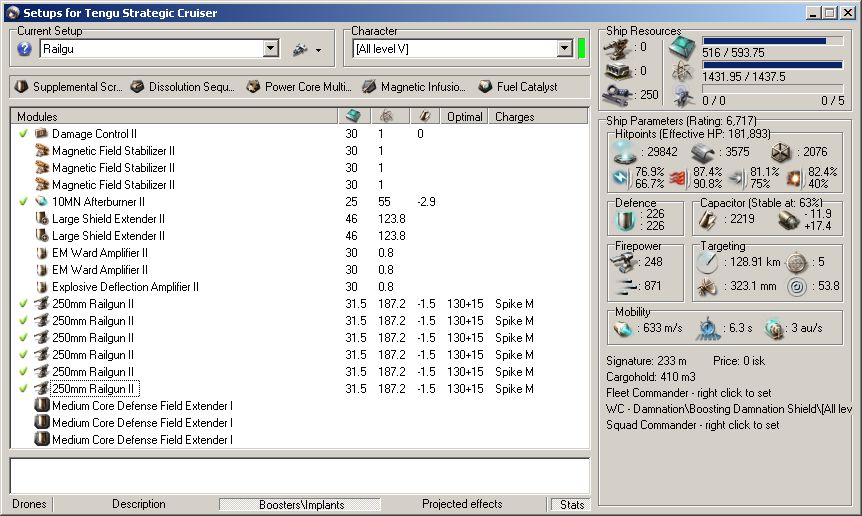Click the Firepower turret DPS icon
The image size is (862, 516).
pos(623,262)
